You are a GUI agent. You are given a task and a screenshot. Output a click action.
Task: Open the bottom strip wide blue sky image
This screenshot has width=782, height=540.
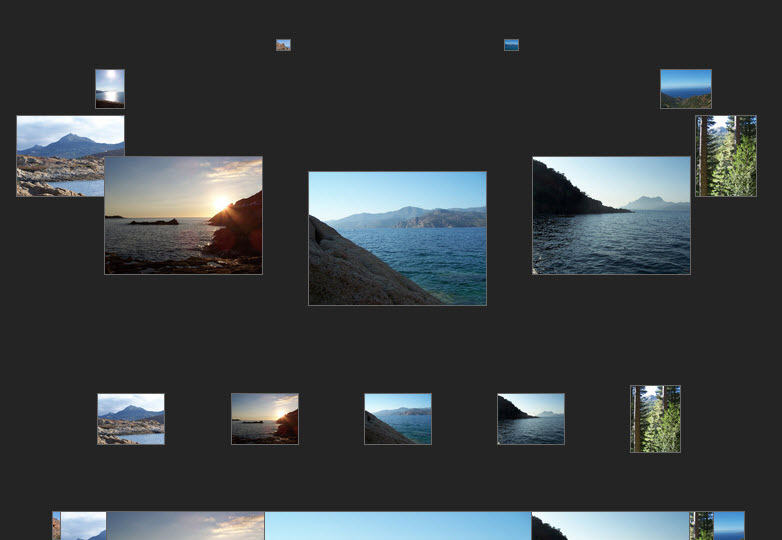398,526
